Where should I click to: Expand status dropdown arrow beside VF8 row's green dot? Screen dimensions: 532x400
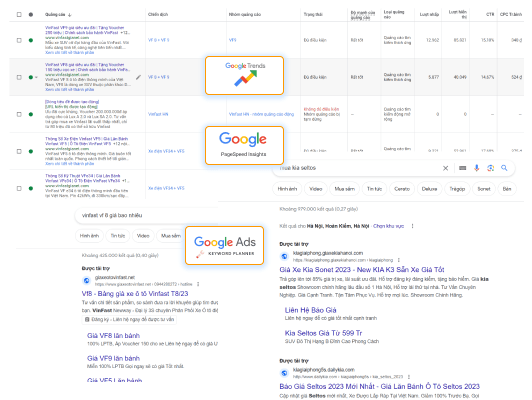pyautogui.click(x=36, y=77)
